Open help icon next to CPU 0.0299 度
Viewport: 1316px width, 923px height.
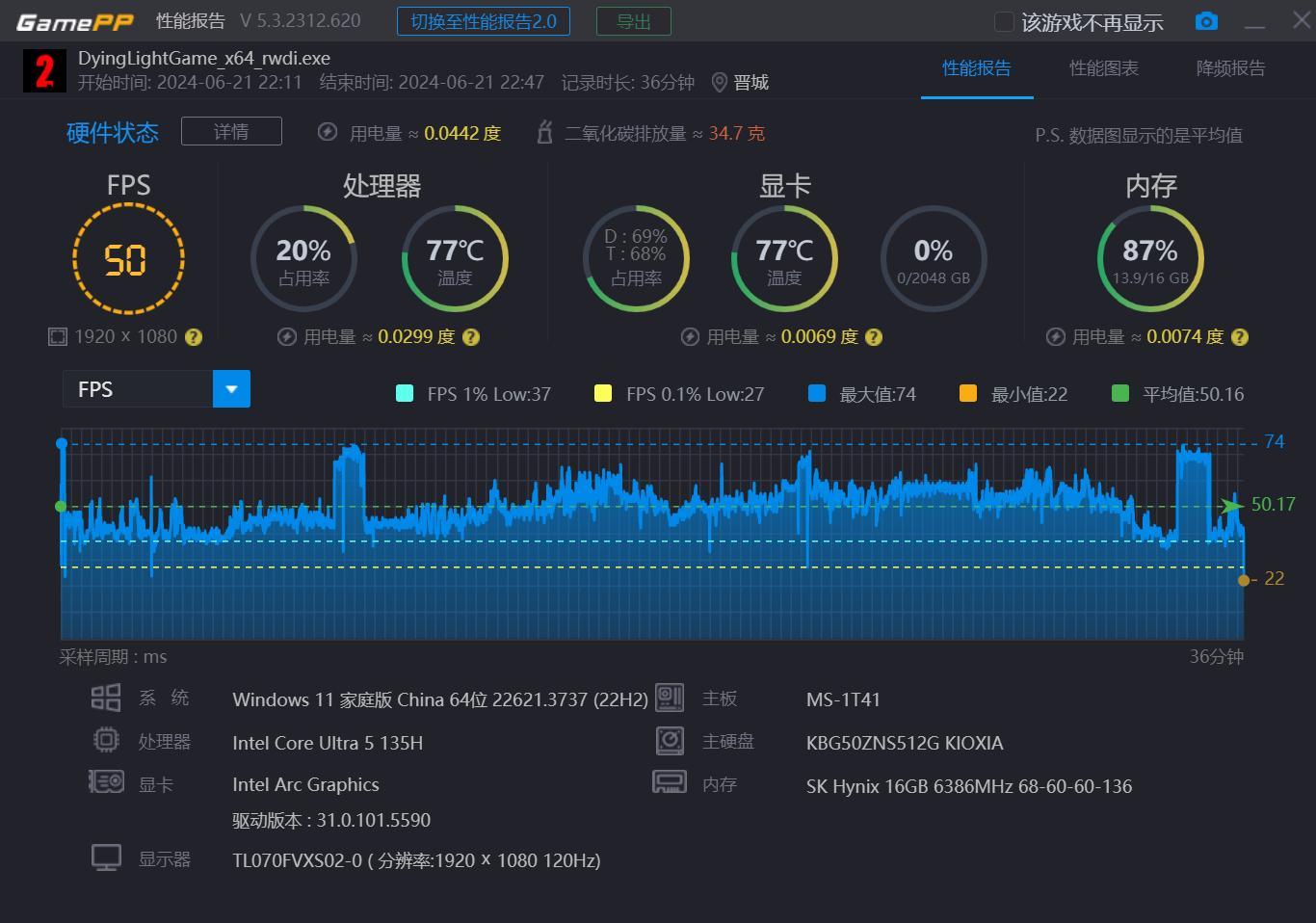pos(471,337)
